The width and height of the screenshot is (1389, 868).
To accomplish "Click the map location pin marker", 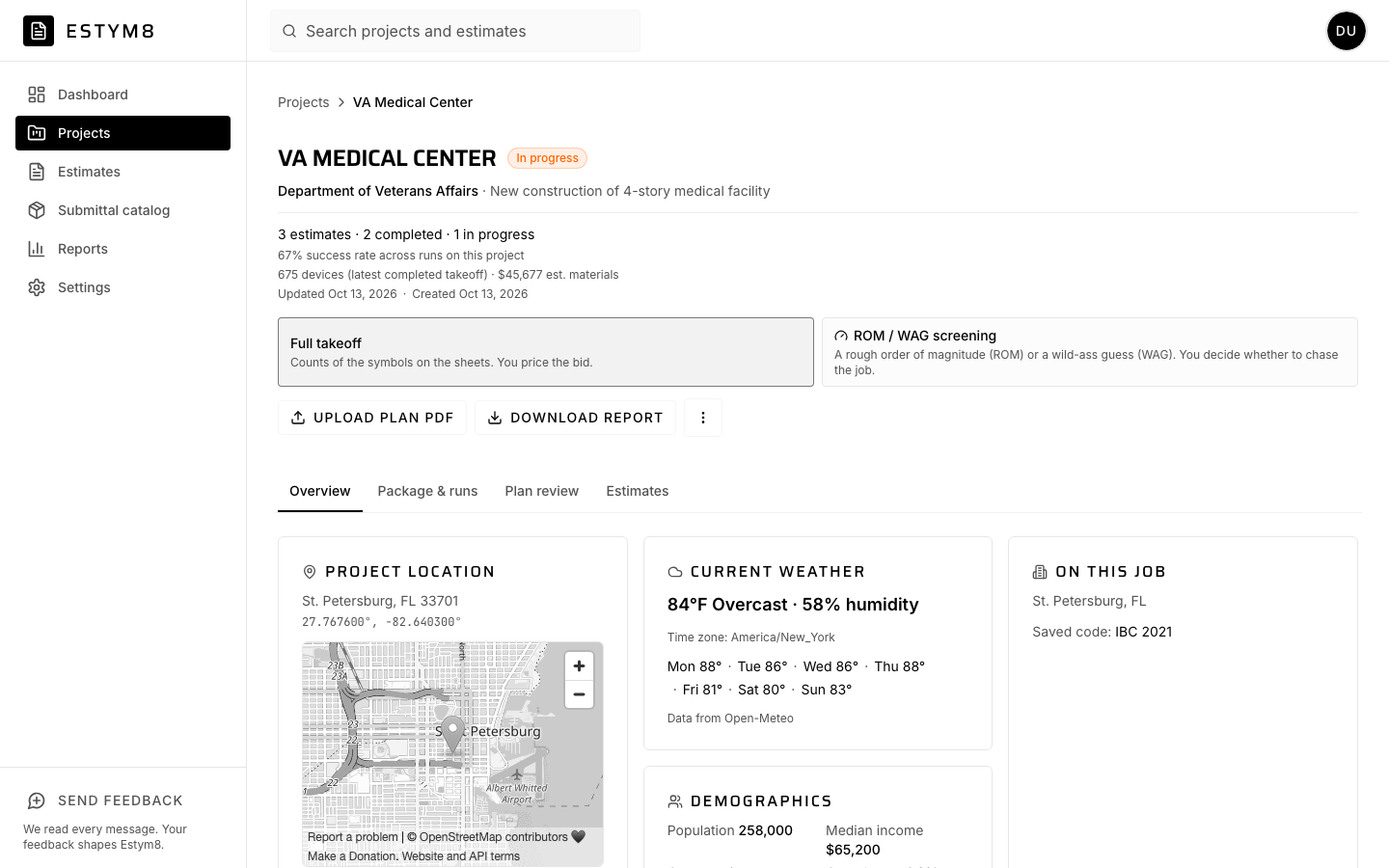I will (452, 735).
